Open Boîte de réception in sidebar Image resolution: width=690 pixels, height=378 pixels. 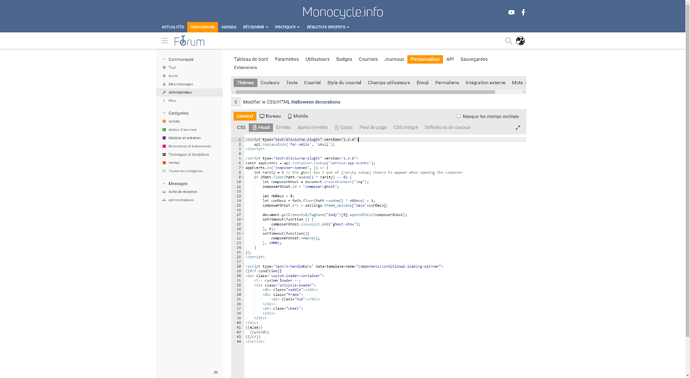[183, 192]
